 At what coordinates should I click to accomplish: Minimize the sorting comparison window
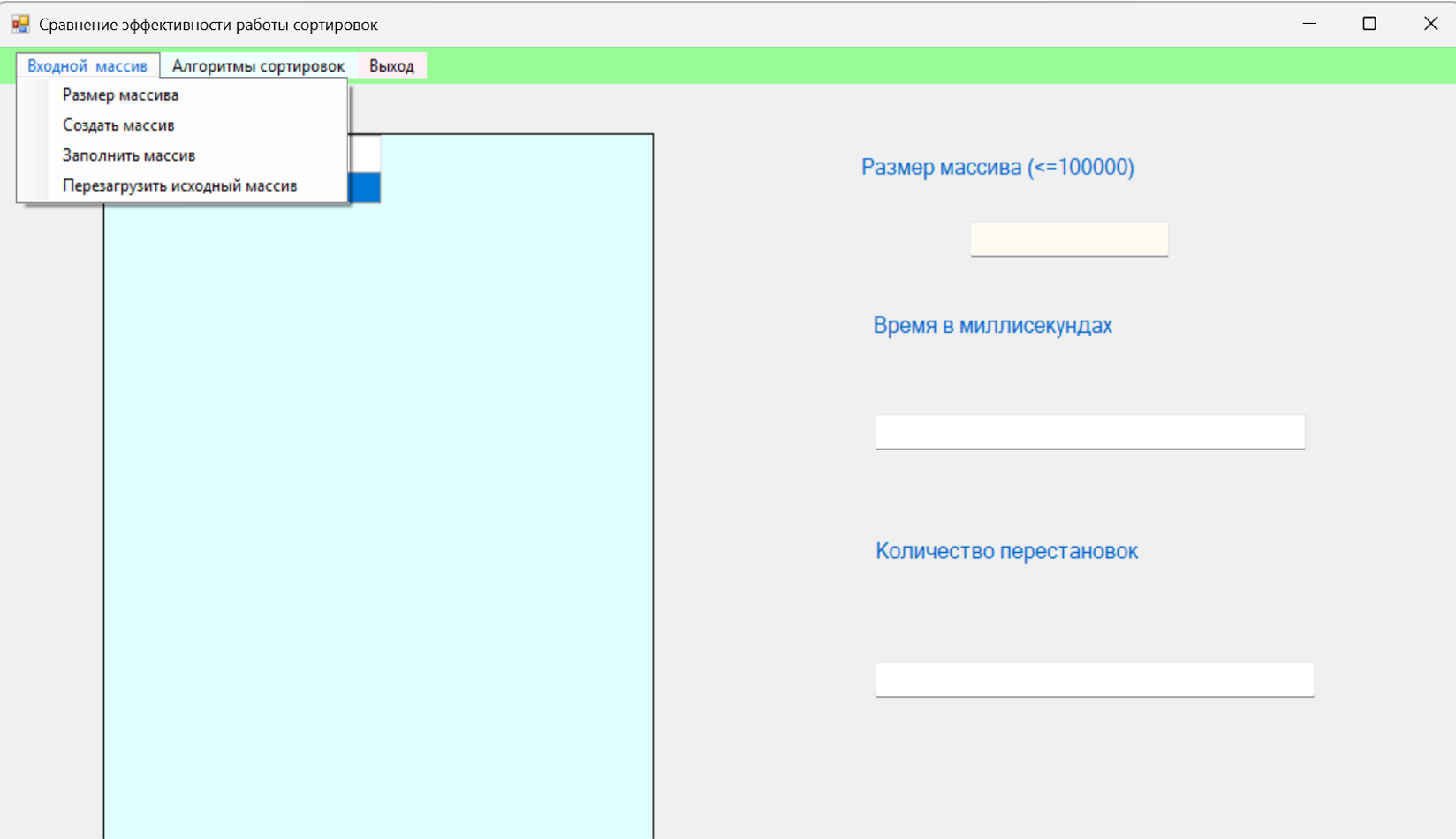(1309, 24)
